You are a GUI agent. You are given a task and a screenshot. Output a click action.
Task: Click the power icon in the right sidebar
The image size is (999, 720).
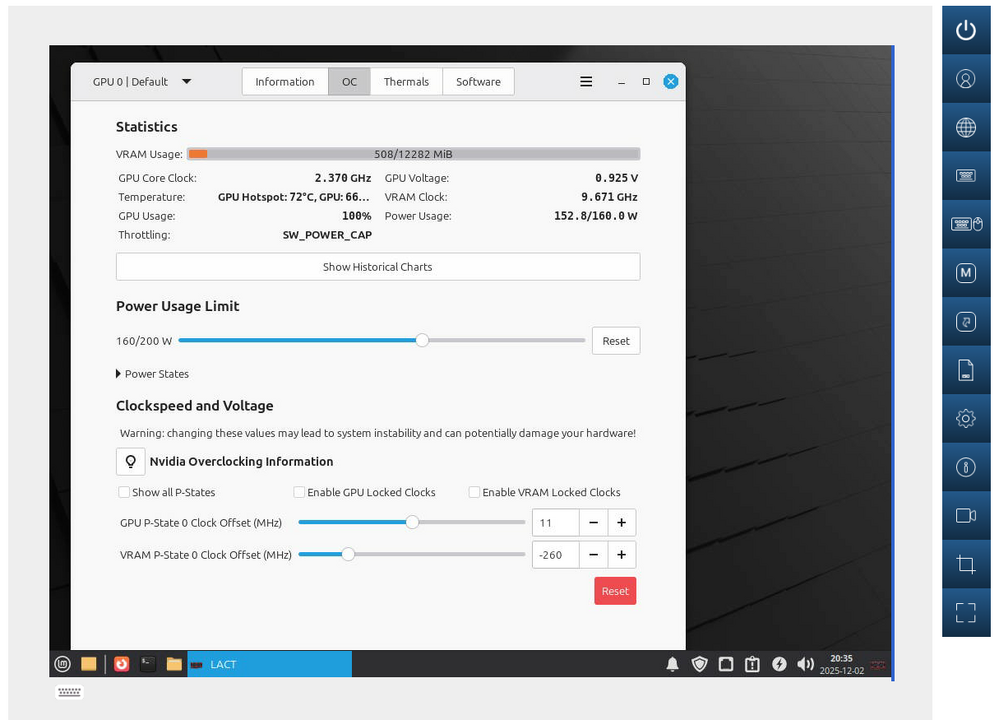tap(965, 30)
